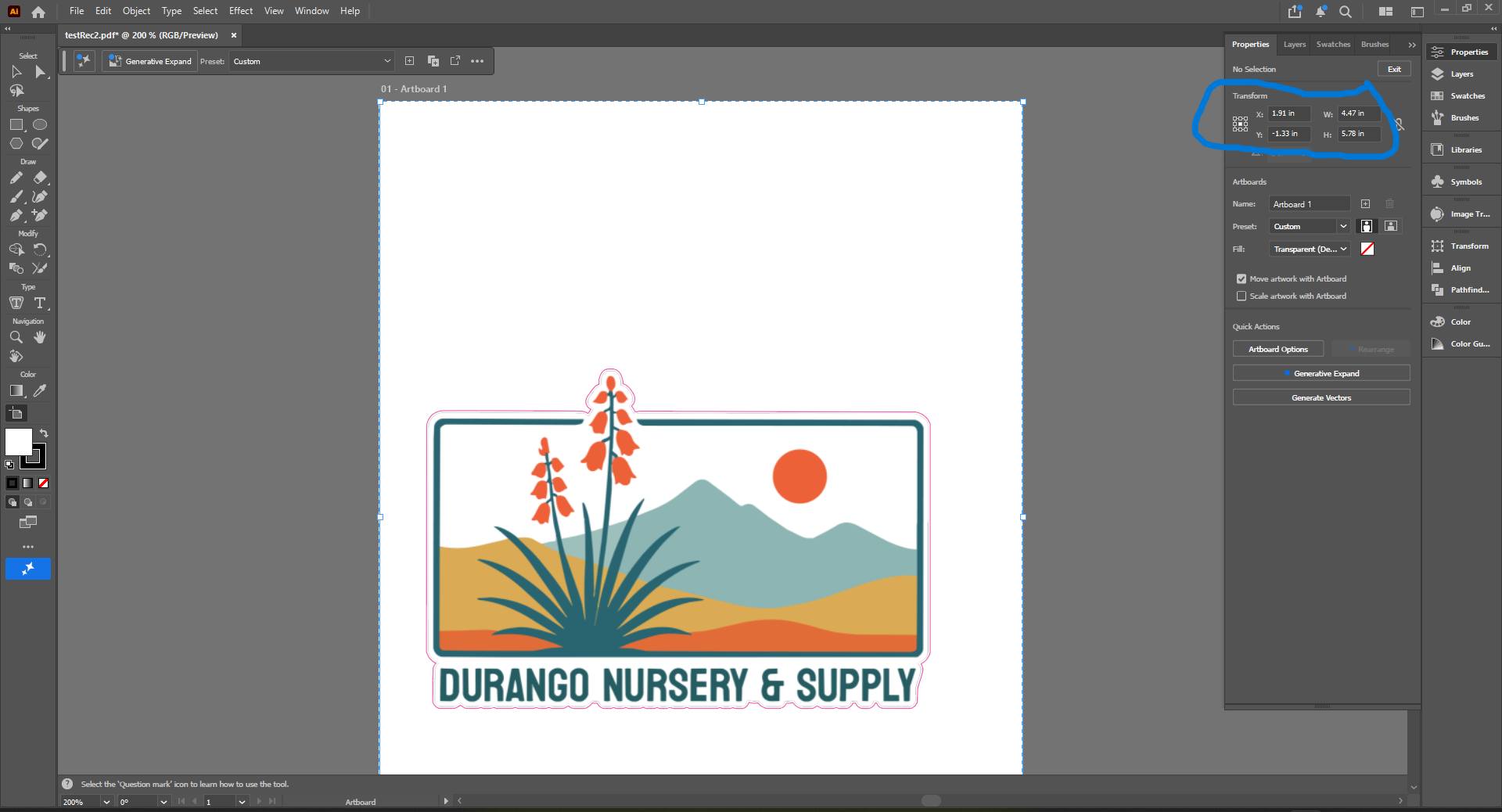Switch to Gradient fill mode

[27, 483]
